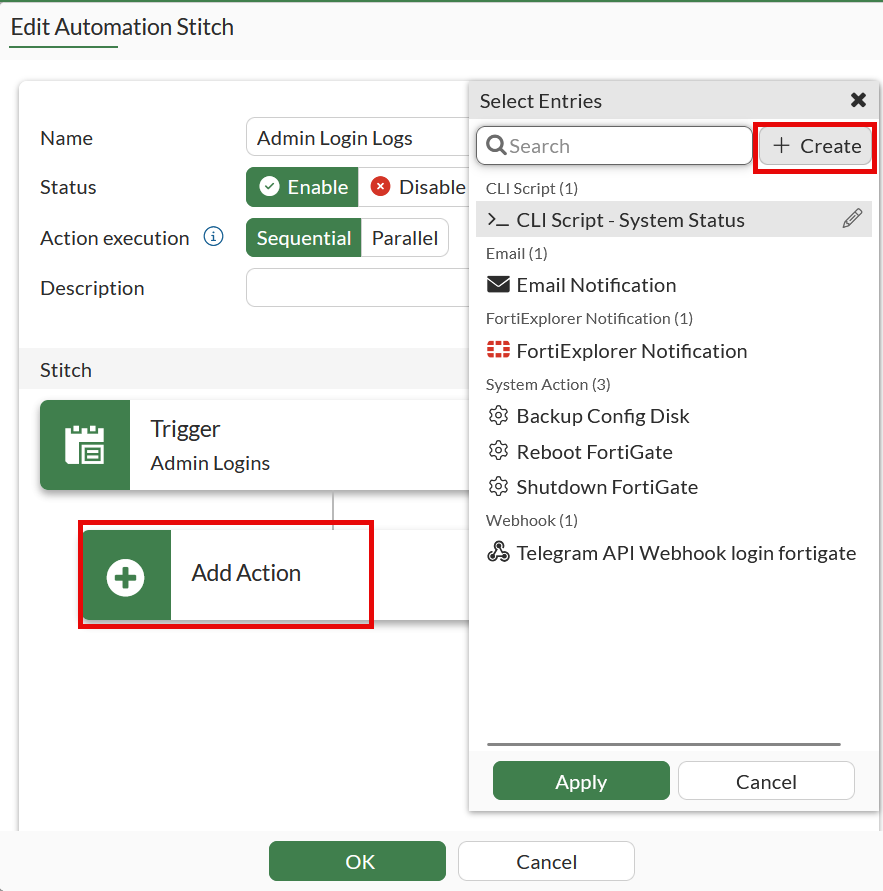
Task: Click the green plus Add Action icon
Action: [126, 576]
